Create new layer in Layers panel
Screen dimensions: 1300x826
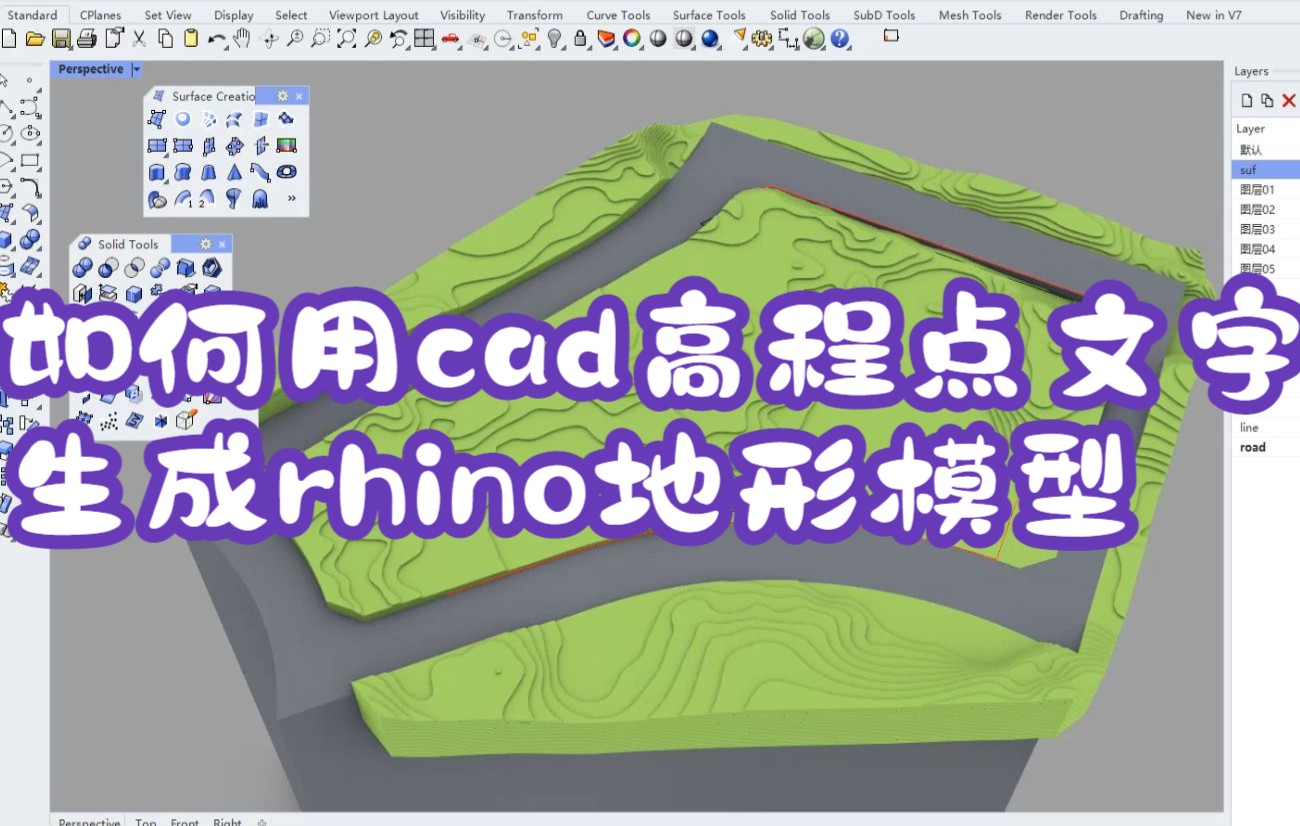pyautogui.click(x=1246, y=100)
